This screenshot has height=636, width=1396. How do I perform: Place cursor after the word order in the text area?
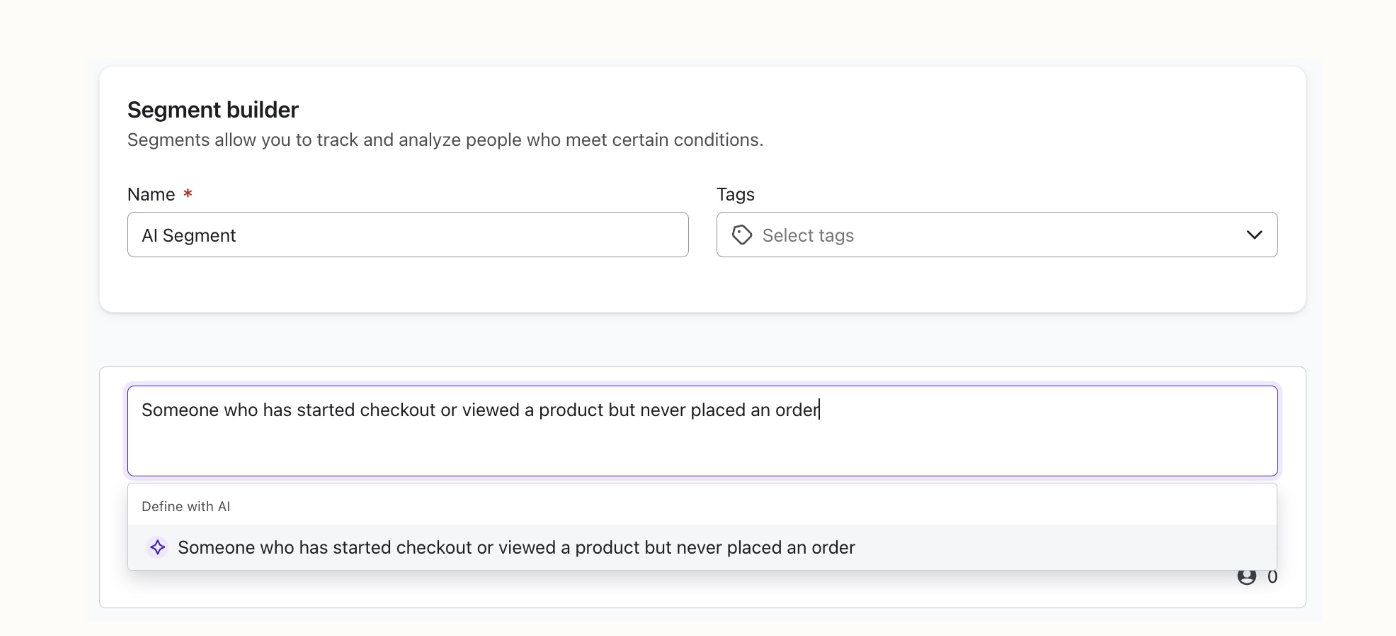[820, 410]
